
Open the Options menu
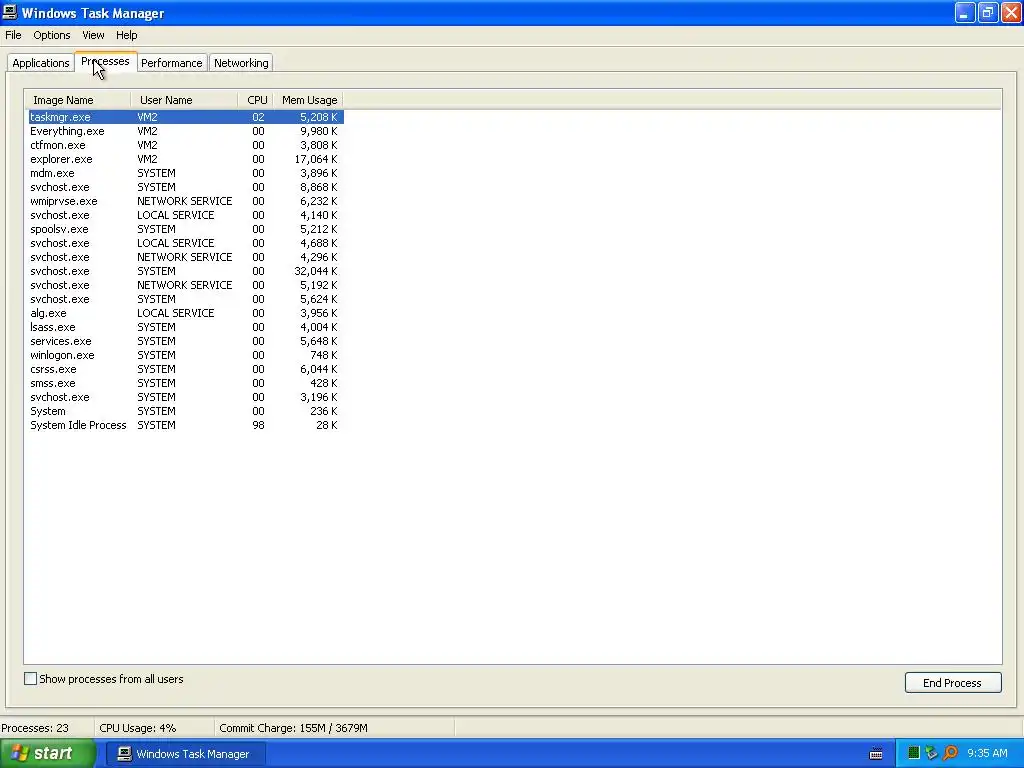pos(52,35)
